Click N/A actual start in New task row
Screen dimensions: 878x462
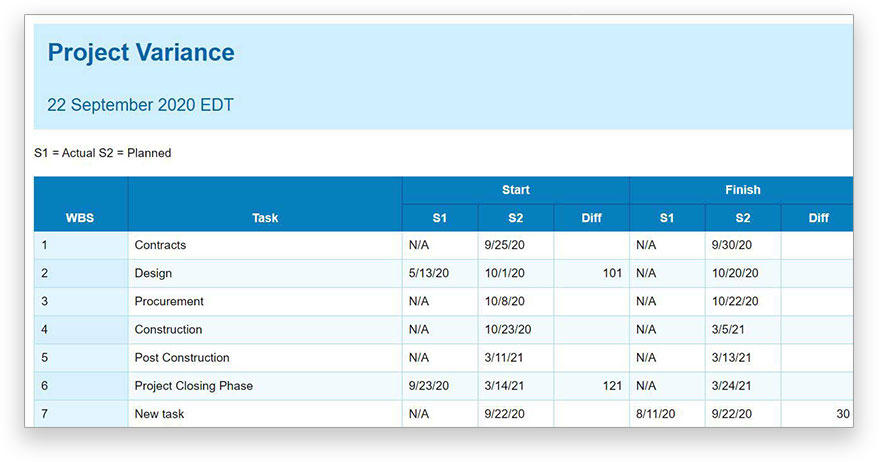419,414
